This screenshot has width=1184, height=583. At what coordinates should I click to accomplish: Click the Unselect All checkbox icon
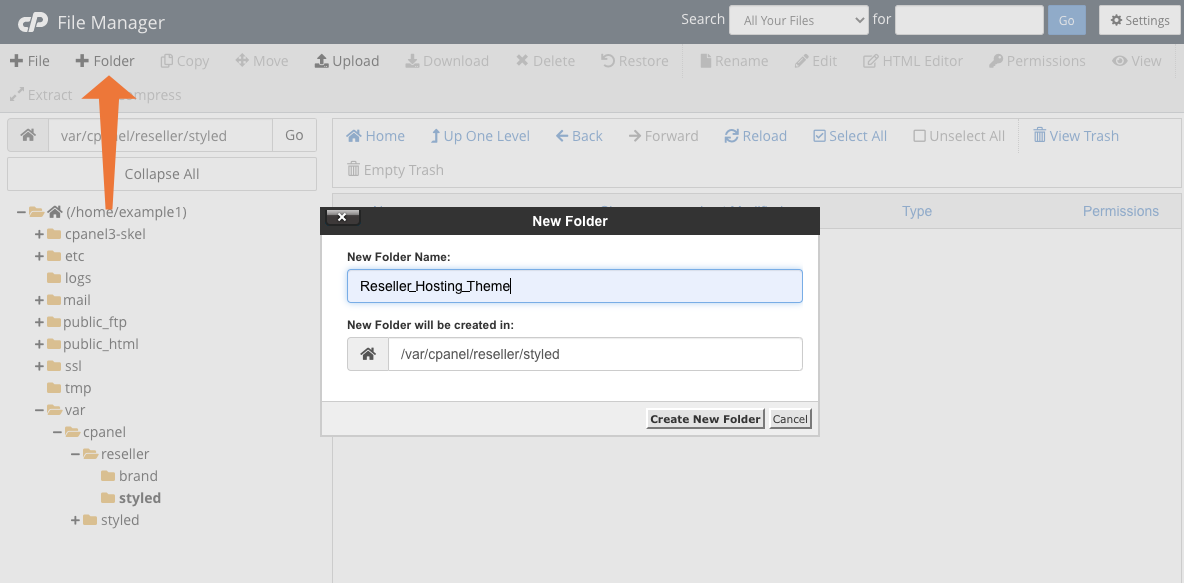click(x=919, y=136)
